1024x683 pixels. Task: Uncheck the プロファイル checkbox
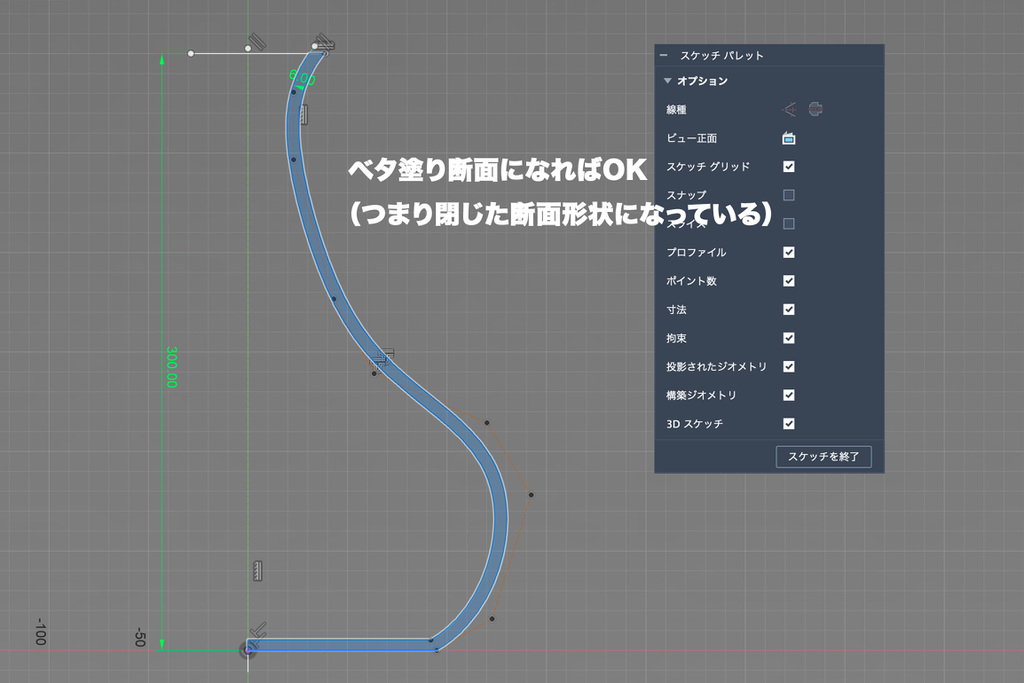[x=789, y=252]
